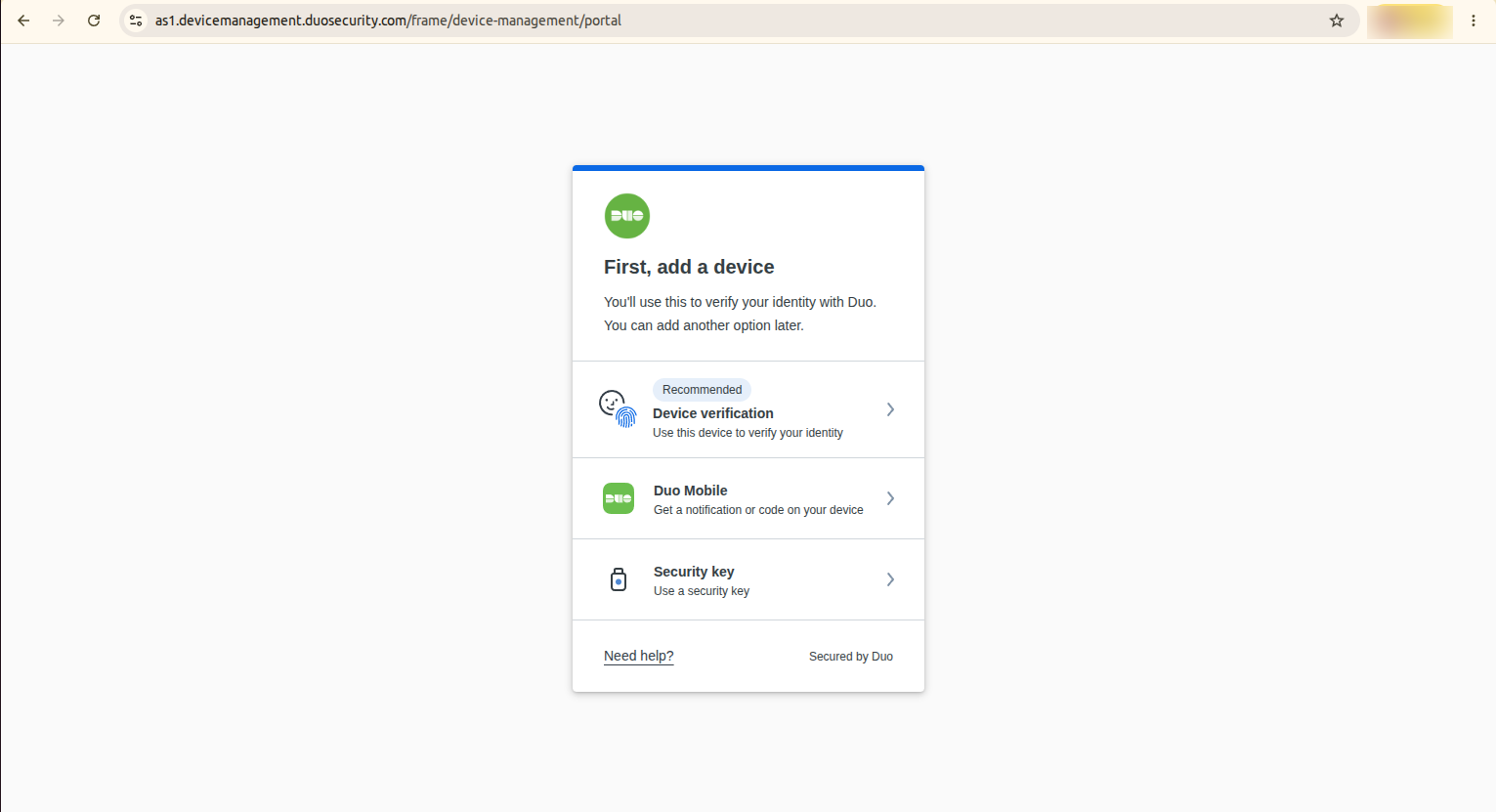
Task: Open Security key via its chevron arrow
Action: point(890,579)
